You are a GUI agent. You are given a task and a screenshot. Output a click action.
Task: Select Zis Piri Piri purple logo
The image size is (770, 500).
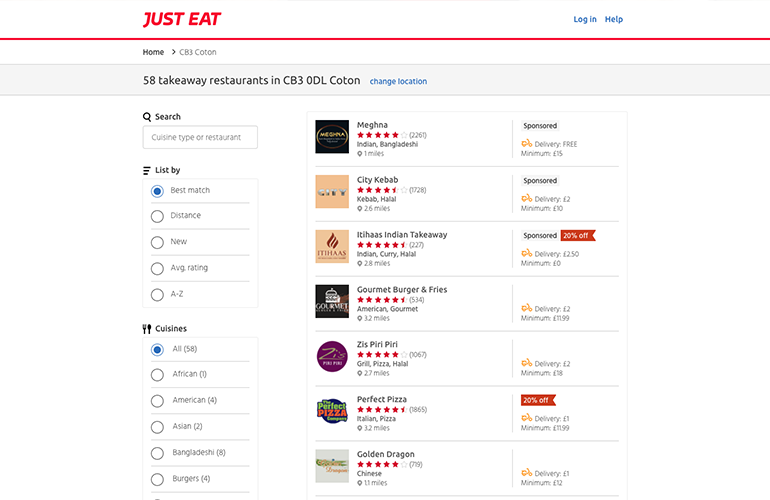coord(332,357)
